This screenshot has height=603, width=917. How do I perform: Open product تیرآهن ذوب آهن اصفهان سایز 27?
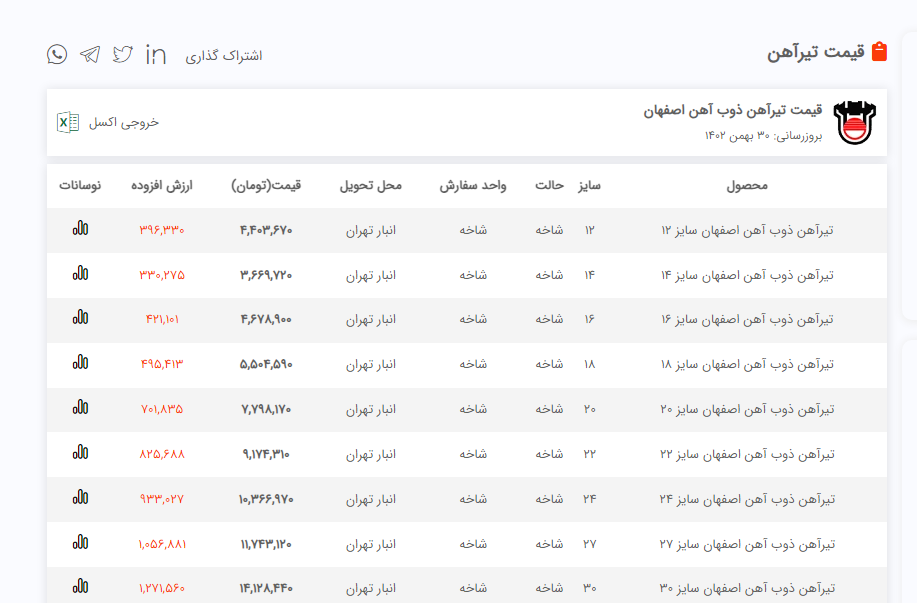click(x=747, y=544)
